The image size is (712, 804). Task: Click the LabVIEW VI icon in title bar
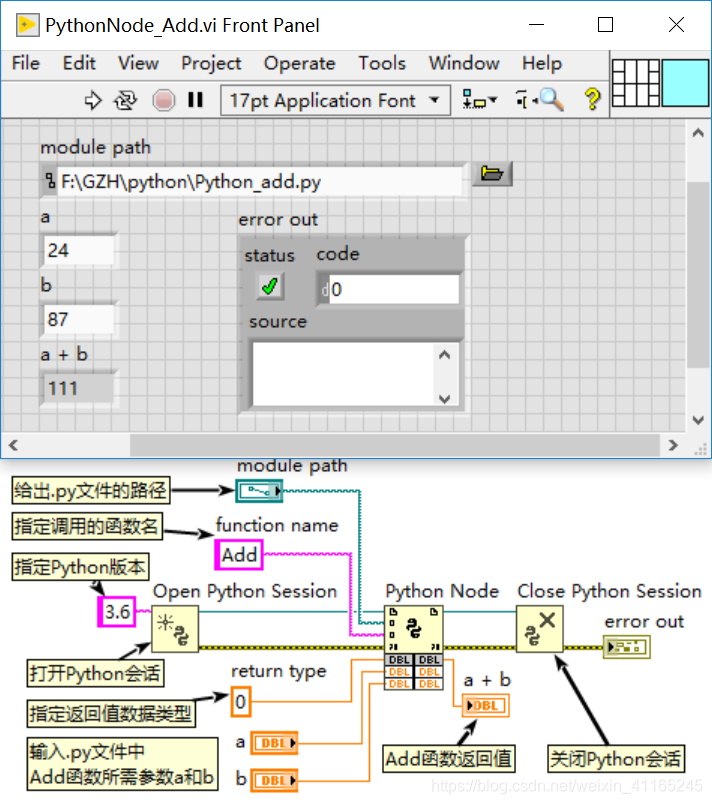point(27,25)
